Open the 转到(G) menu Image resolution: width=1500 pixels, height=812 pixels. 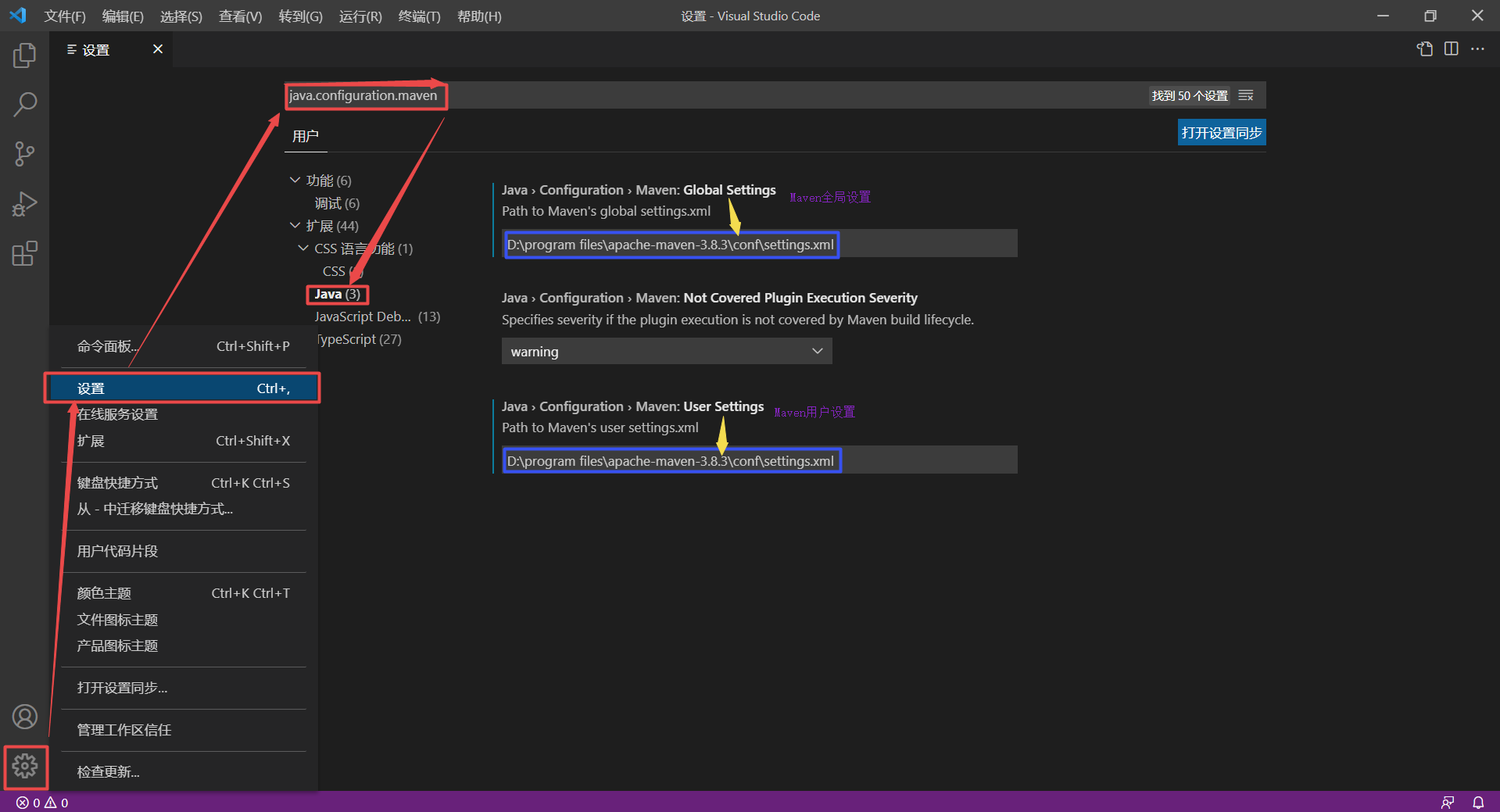301,16
